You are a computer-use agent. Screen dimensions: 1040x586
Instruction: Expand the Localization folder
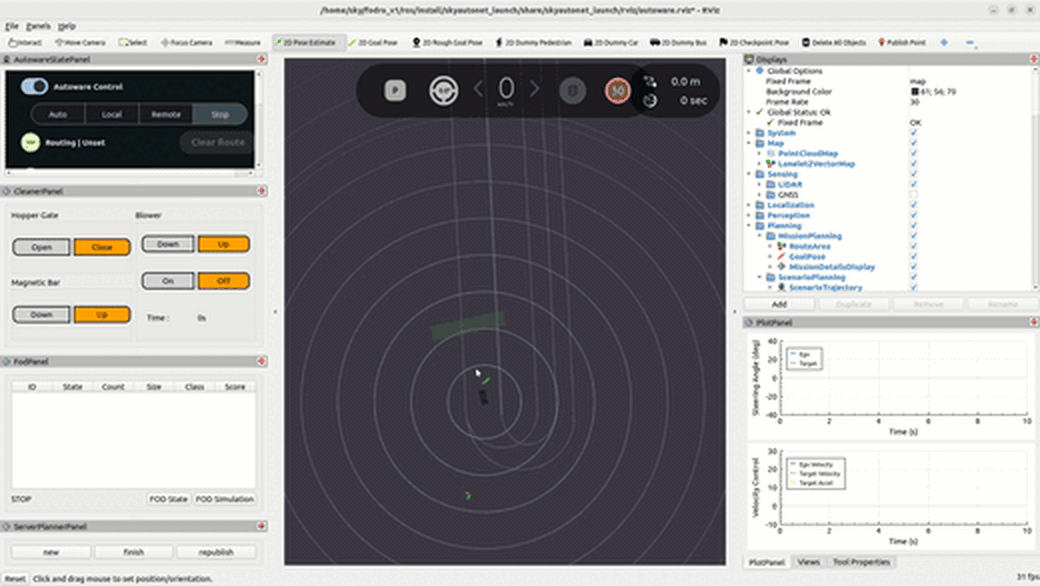[749, 205]
